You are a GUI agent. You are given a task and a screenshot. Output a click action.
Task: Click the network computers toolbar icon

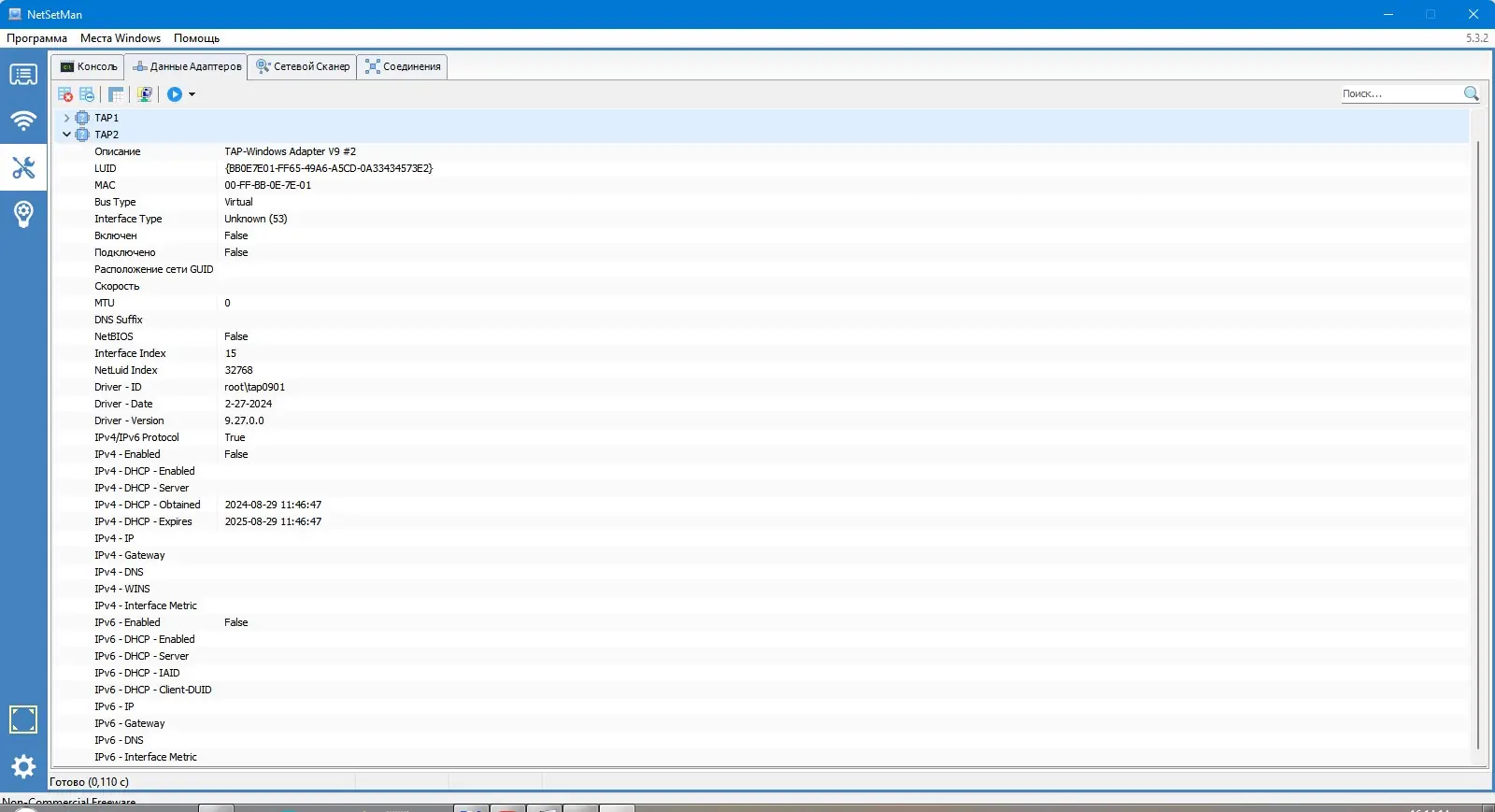(x=145, y=94)
